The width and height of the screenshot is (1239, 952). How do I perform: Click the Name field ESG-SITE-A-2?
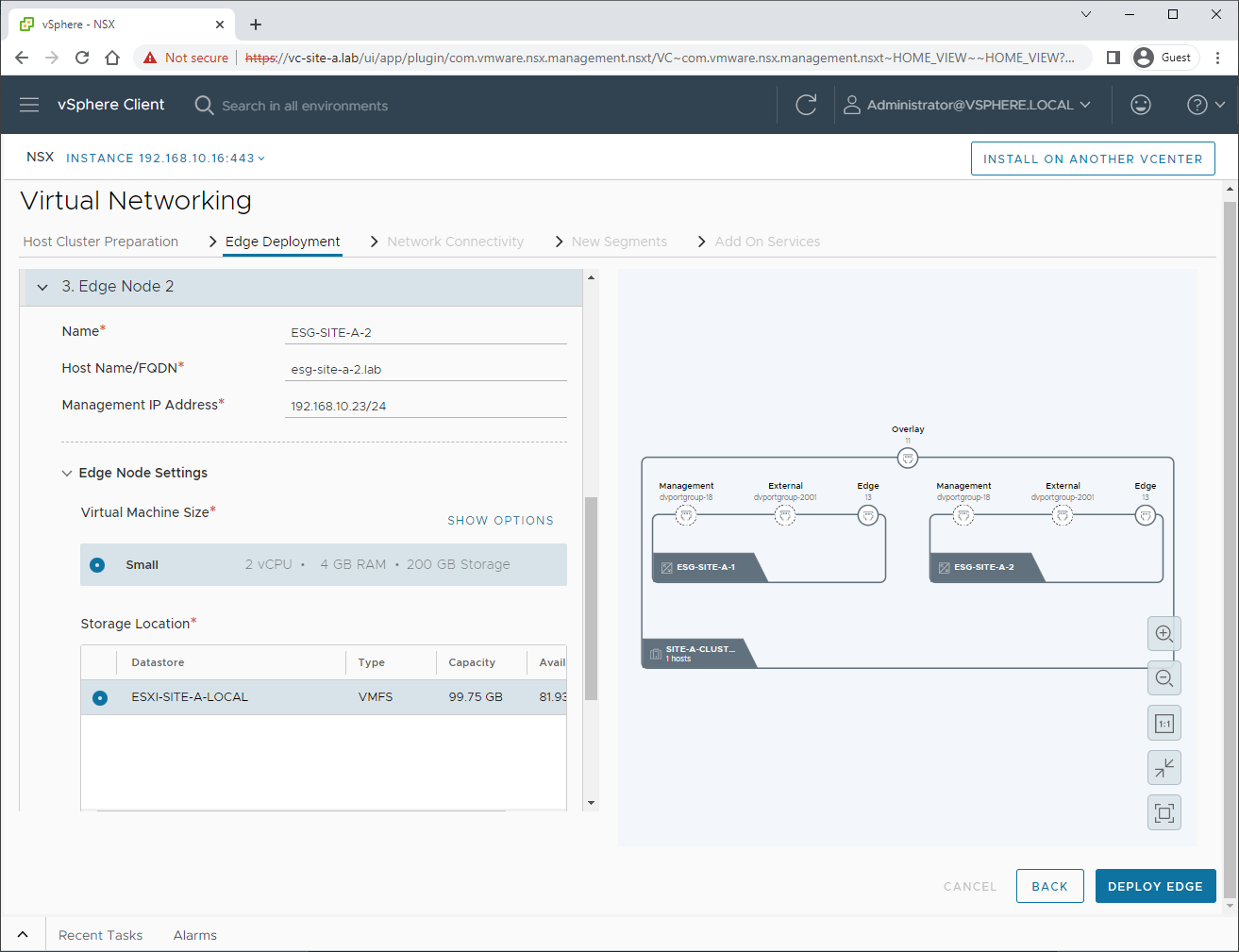point(426,332)
